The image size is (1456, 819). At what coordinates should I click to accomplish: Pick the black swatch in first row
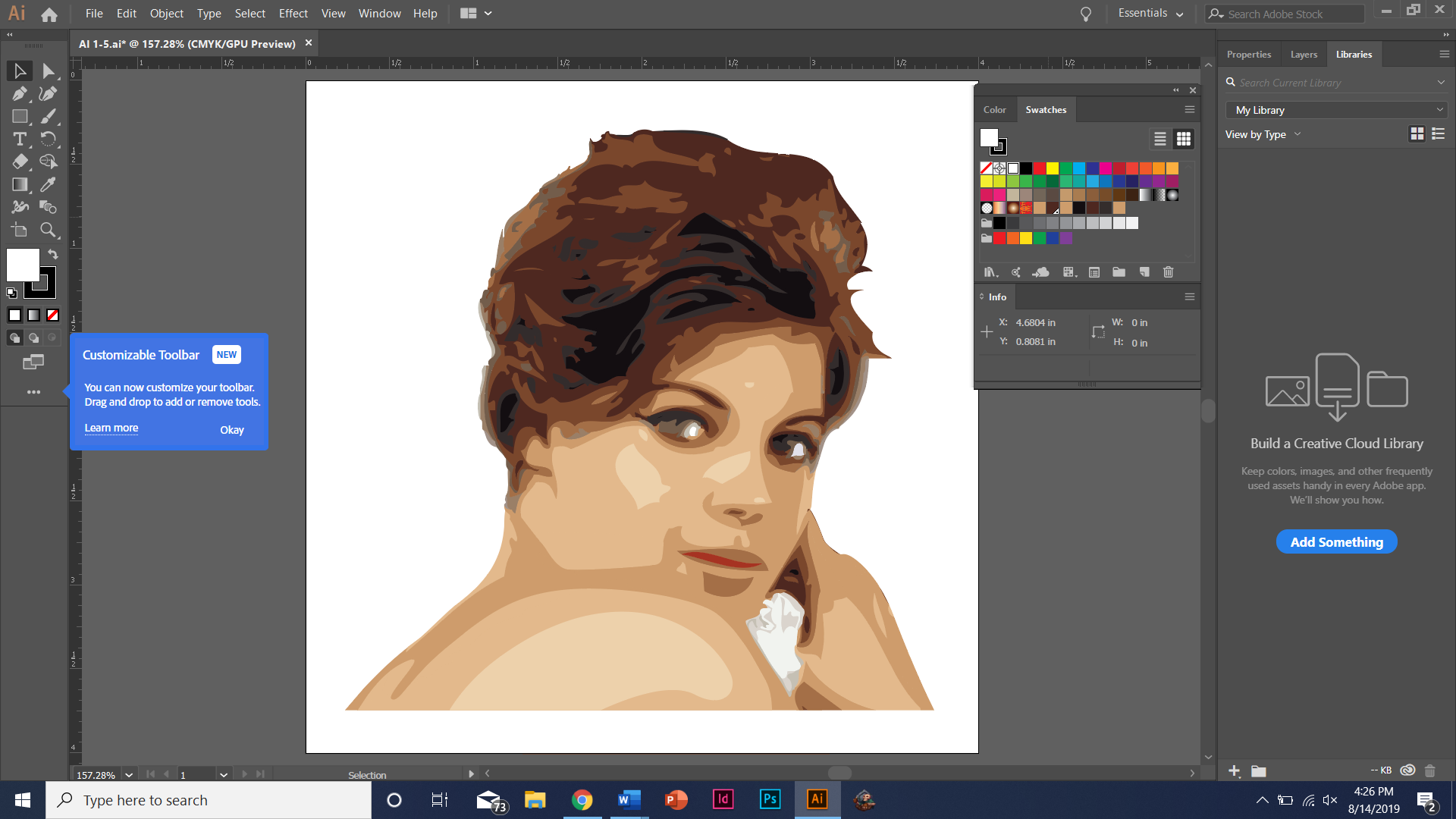click(x=1026, y=168)
